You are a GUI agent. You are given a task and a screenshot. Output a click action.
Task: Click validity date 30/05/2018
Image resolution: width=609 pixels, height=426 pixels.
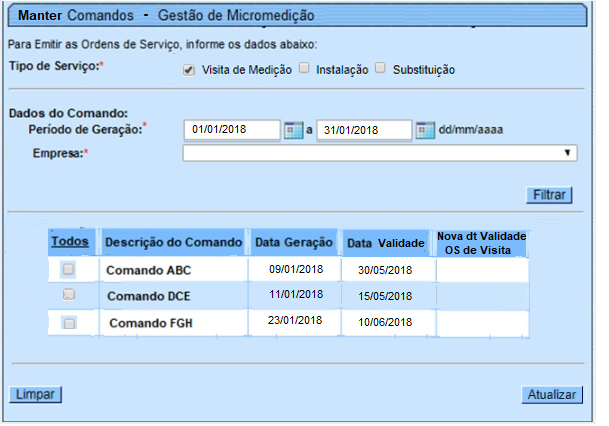click(385, 270)
